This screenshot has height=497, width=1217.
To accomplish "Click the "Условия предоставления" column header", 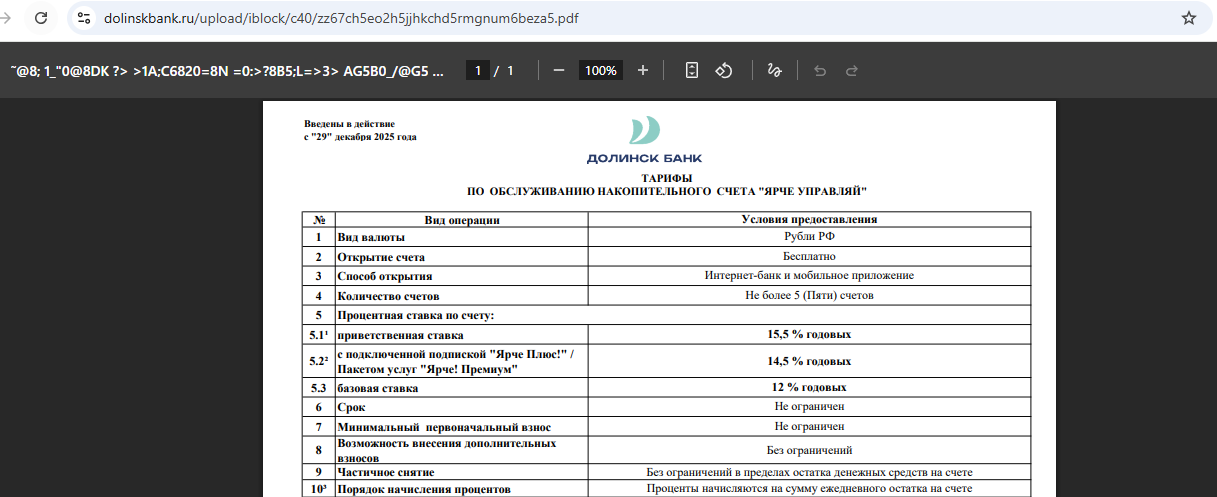I will coord(809,220).
